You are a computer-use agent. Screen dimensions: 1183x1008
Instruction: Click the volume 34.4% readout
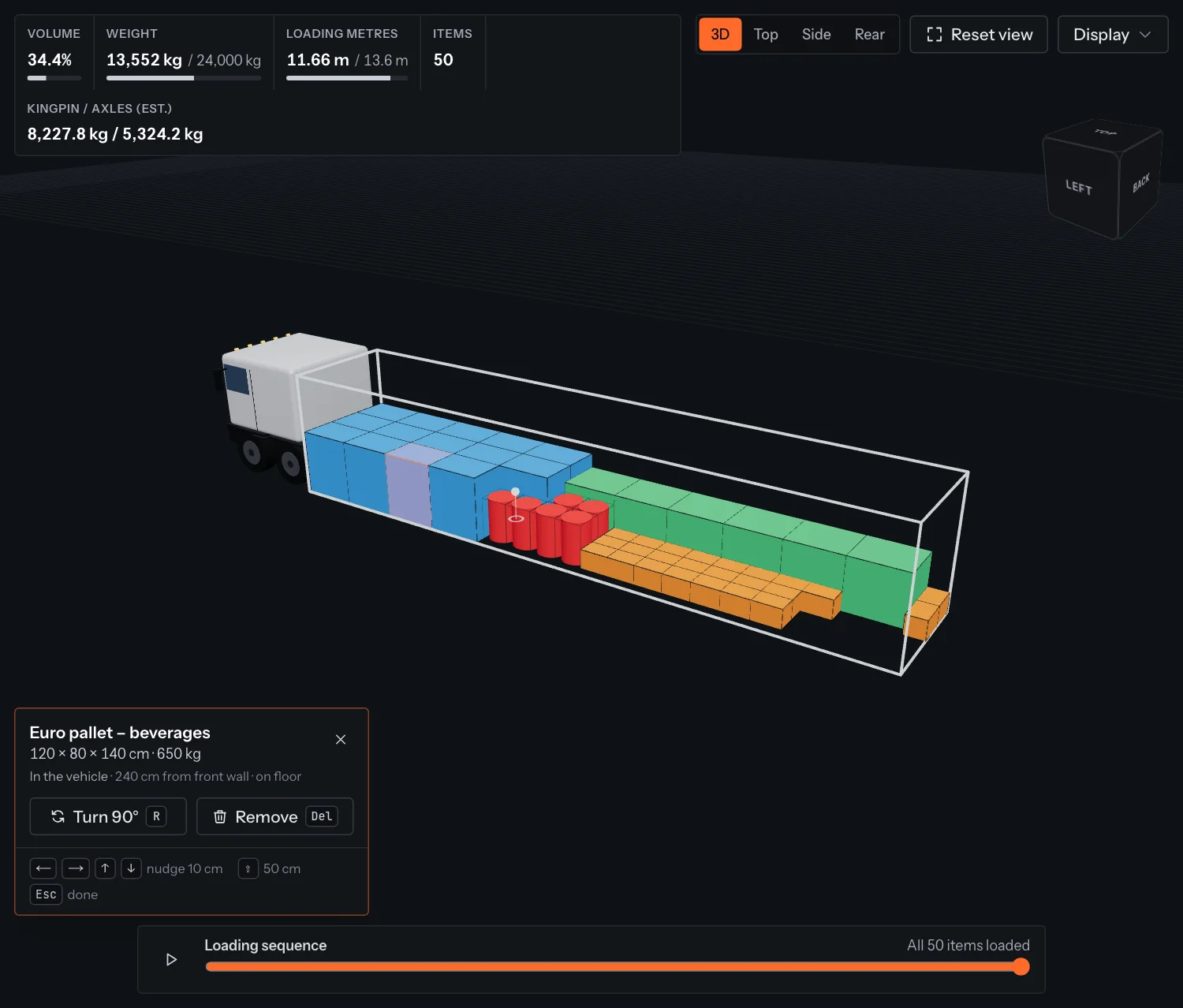click(x=50, y=60)
